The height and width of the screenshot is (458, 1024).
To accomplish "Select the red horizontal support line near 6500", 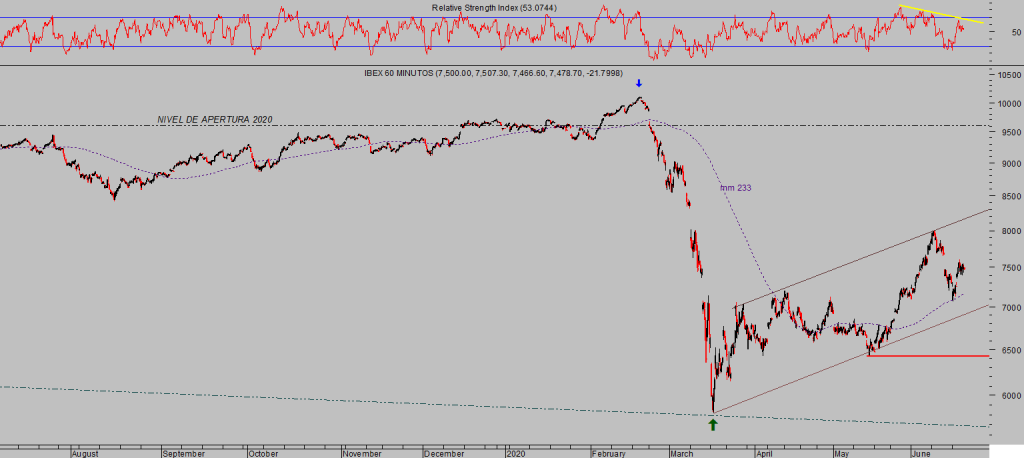I will point(927,356).
